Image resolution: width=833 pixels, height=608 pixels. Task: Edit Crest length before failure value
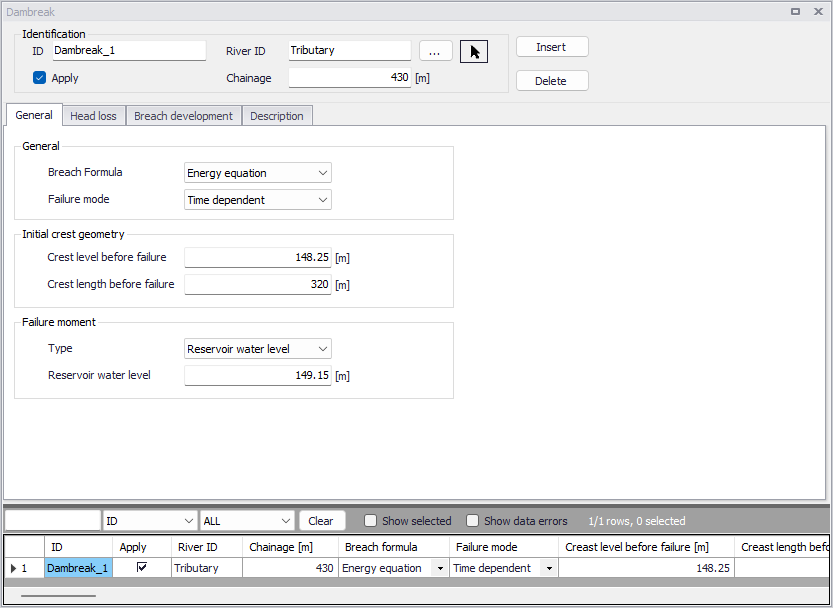pyautogui.click(x=258, y=284)
